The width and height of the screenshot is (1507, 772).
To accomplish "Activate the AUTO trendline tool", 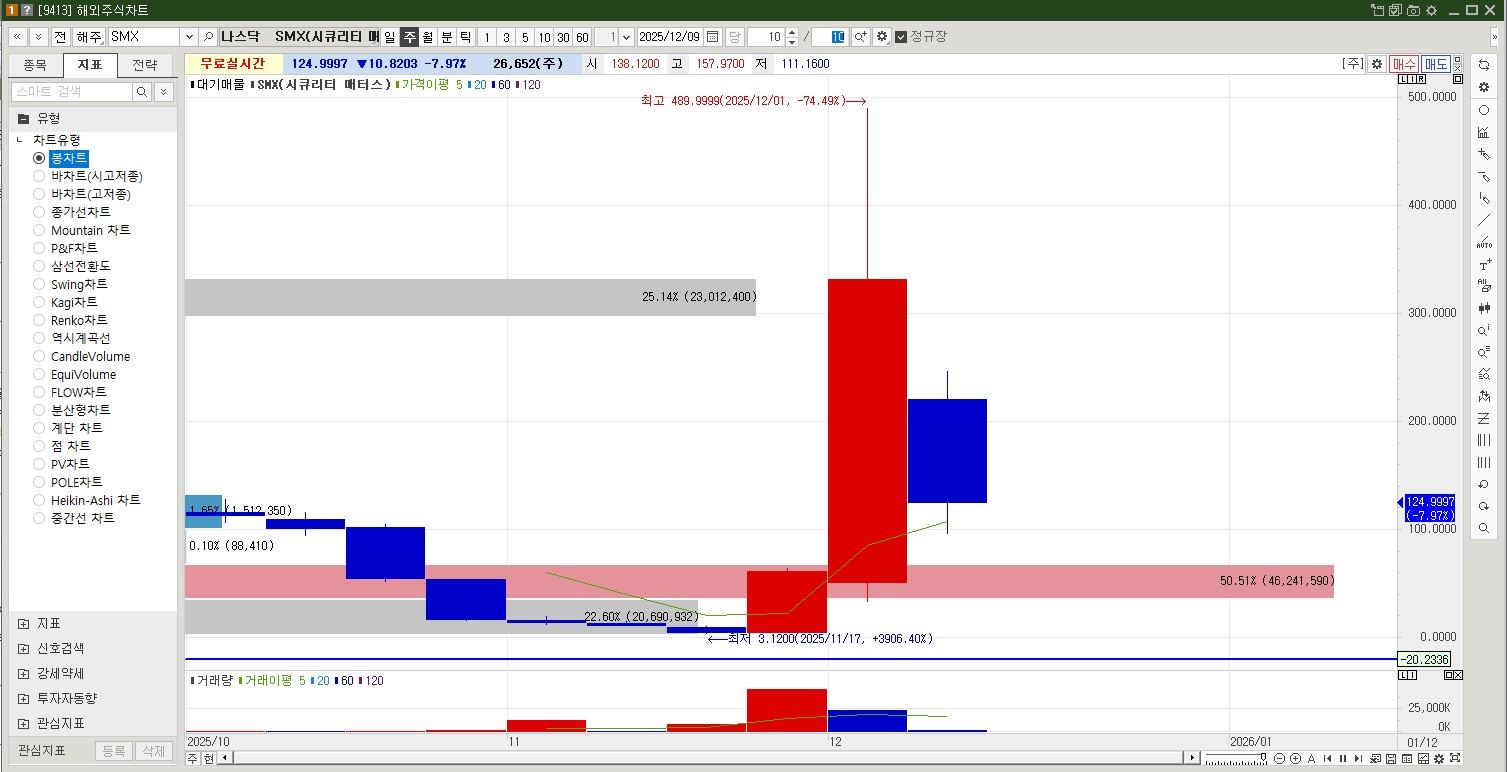I will tap(1484, 242).
